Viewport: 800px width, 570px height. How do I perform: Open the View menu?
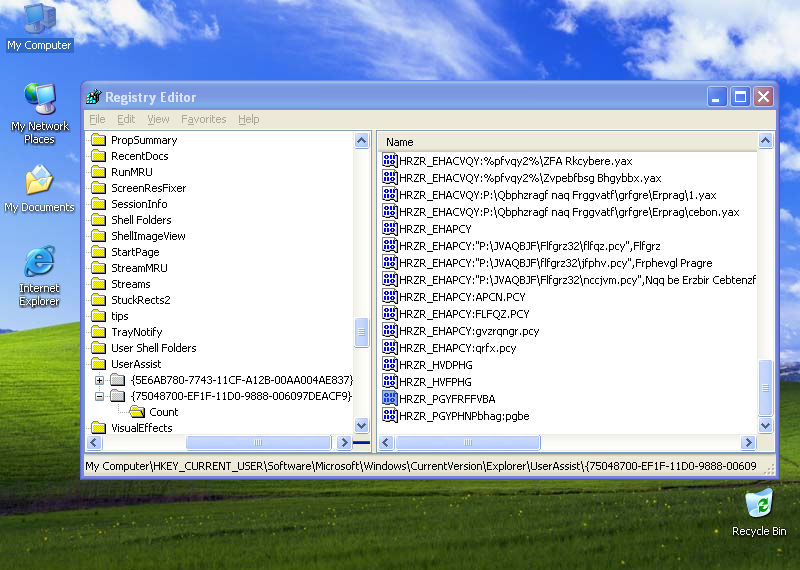click(158, 119)
